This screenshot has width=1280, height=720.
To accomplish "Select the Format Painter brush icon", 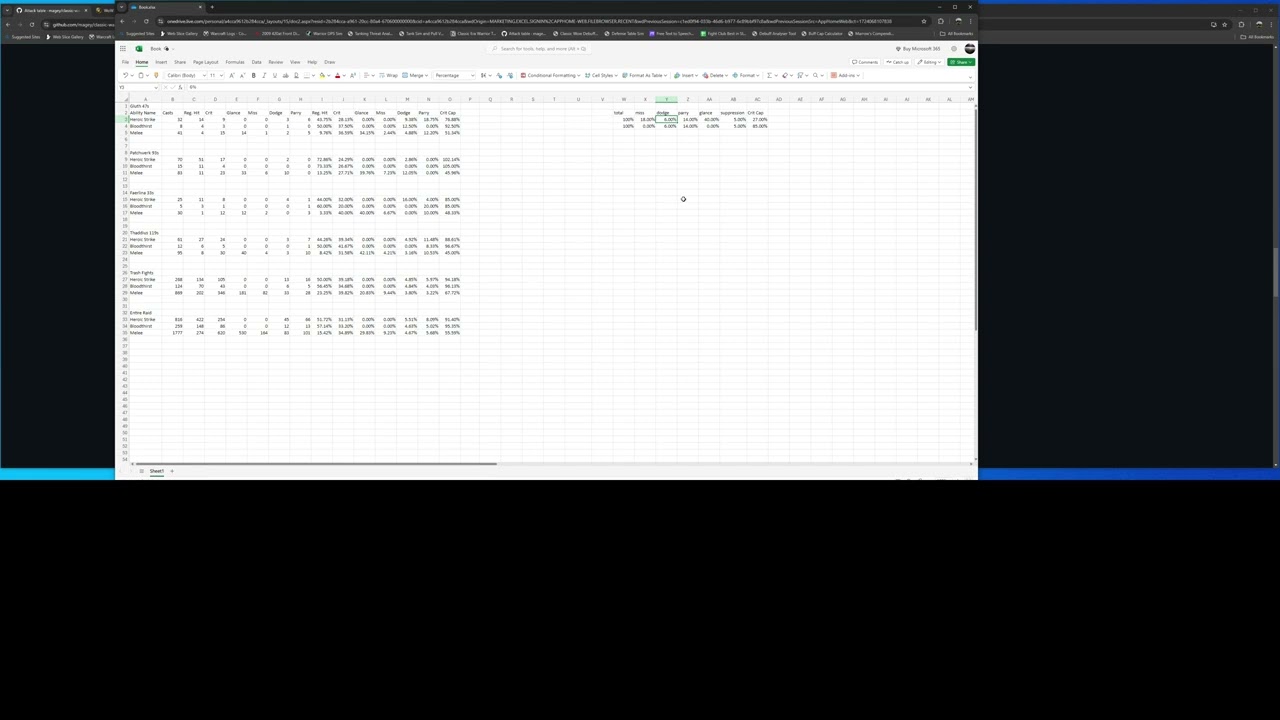I will [156, 75].
